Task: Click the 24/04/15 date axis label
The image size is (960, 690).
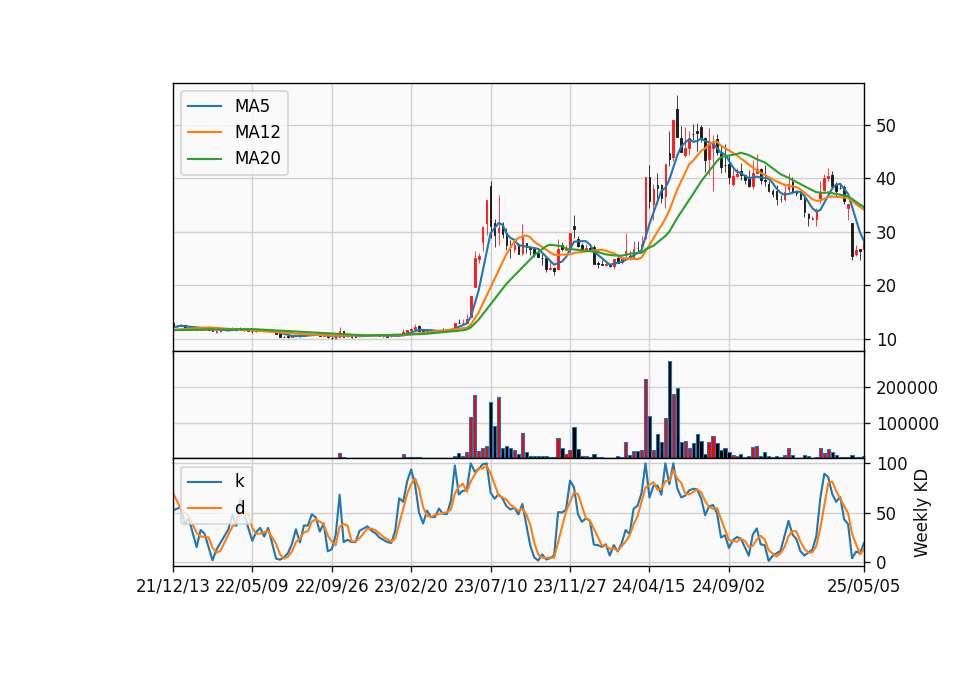Action: 649,587
